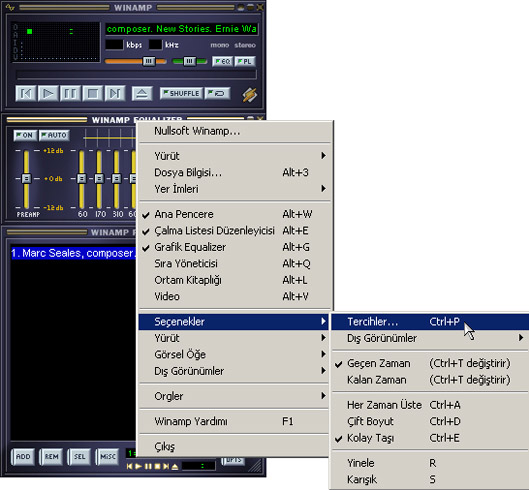
Task: Expand the Görsel Öğe submenu
Action: (234, 355)
